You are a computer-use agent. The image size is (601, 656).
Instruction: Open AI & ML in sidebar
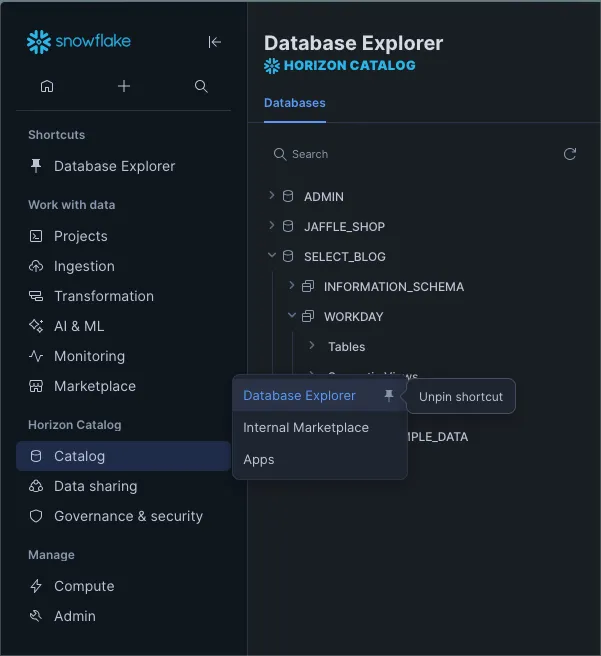(123, 326)
